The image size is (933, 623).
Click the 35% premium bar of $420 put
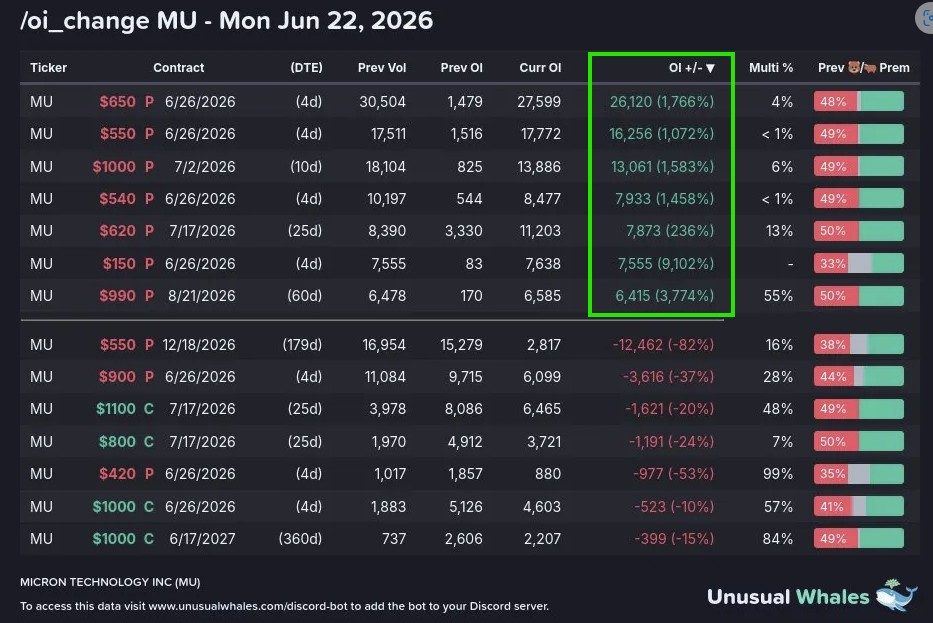[859, 474]
